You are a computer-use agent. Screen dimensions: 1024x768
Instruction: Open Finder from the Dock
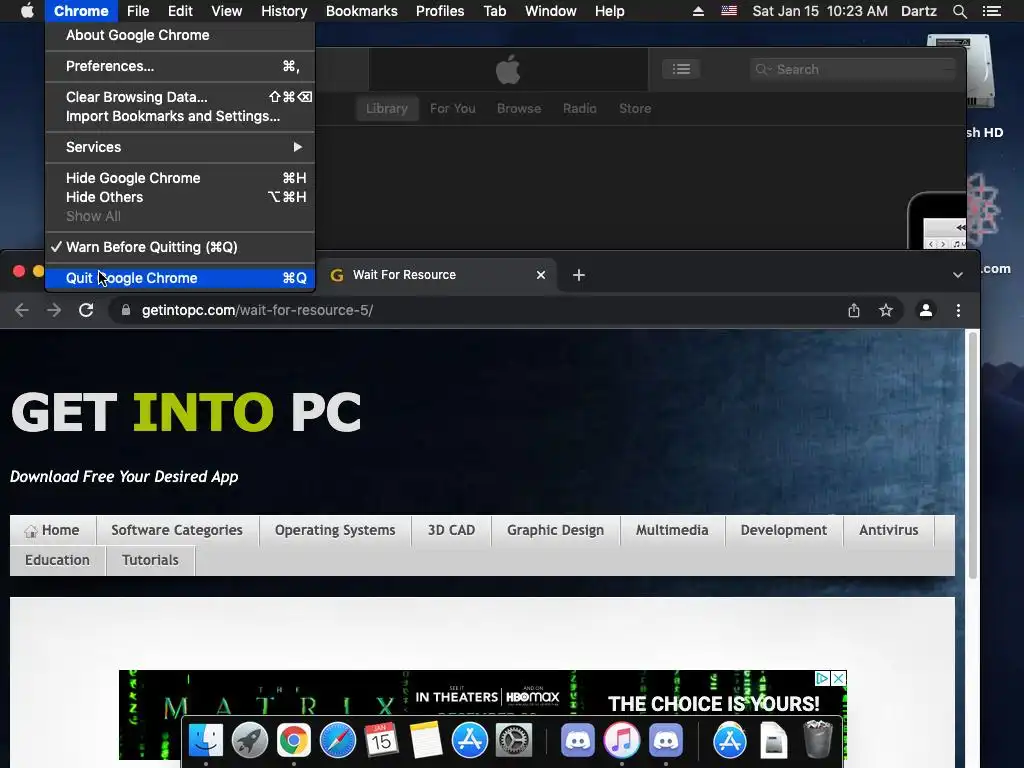206,741
